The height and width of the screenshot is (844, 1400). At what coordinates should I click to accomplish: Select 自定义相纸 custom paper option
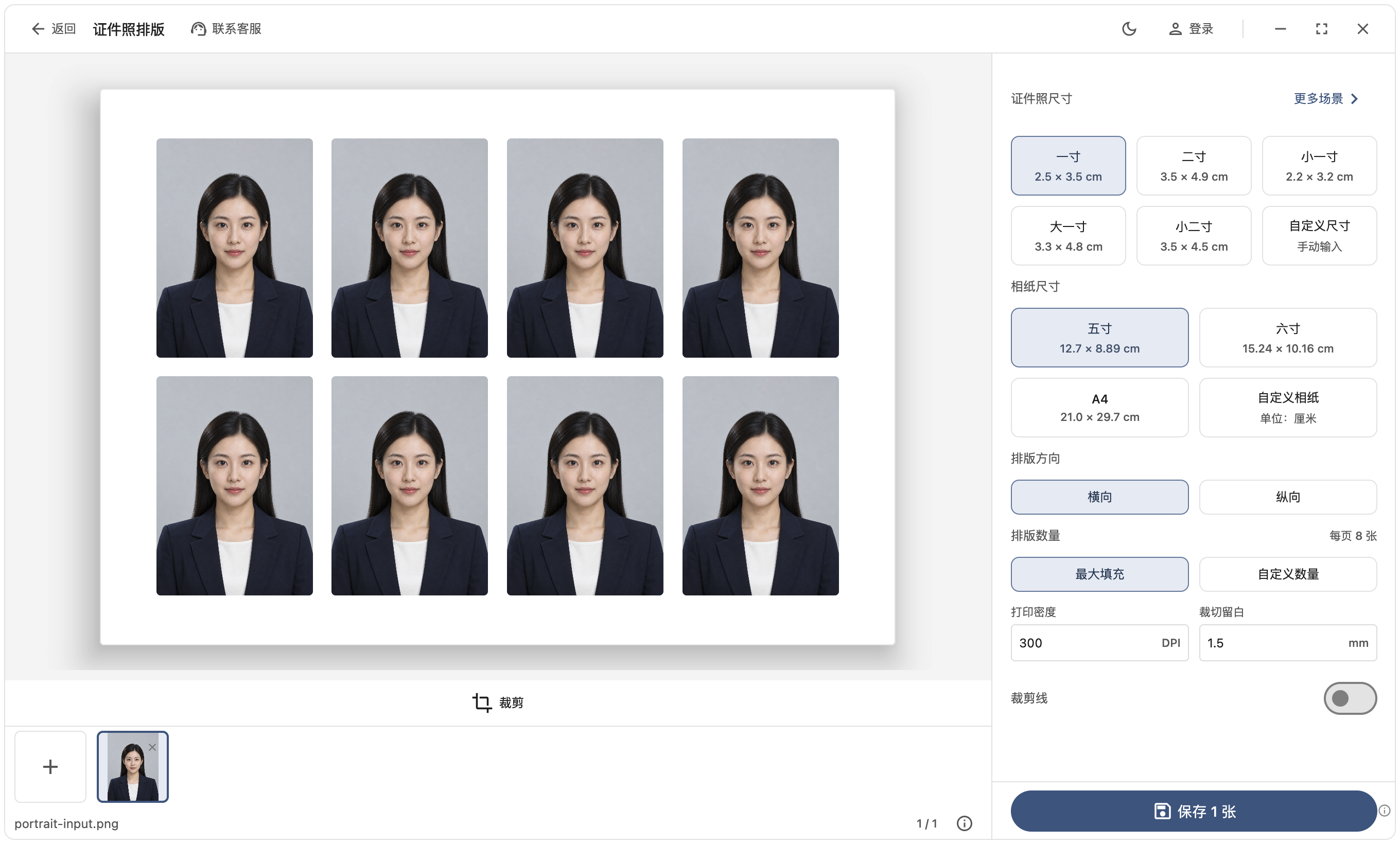pos(1287,407)
